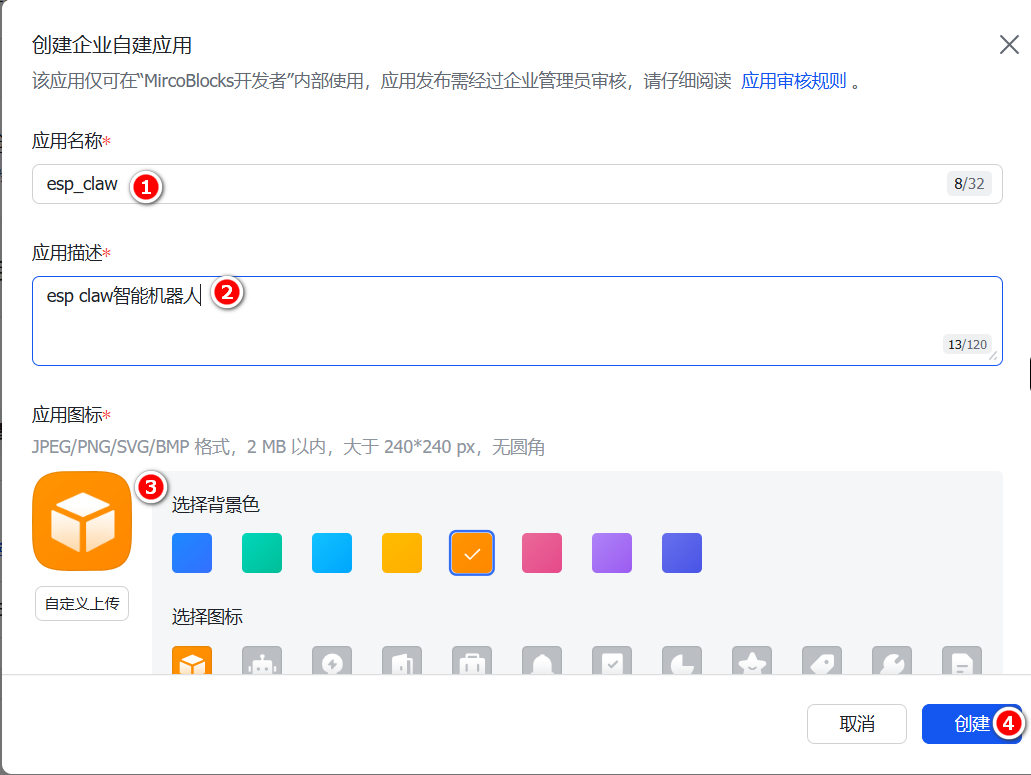This screenshot has width=1031, height=775.
Task: Choose the blue background color
Action: 192,553
